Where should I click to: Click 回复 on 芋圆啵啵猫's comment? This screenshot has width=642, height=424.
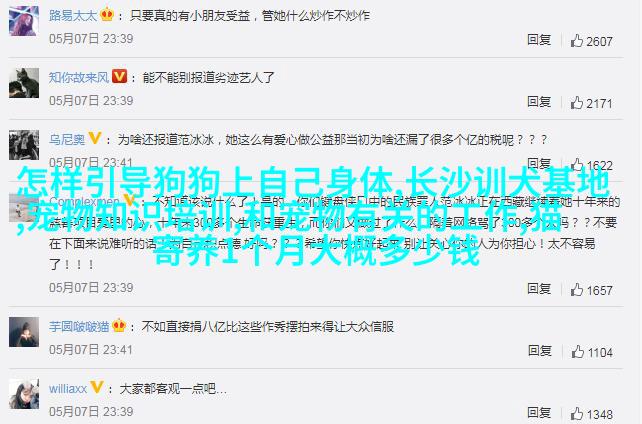click(540, 351)
